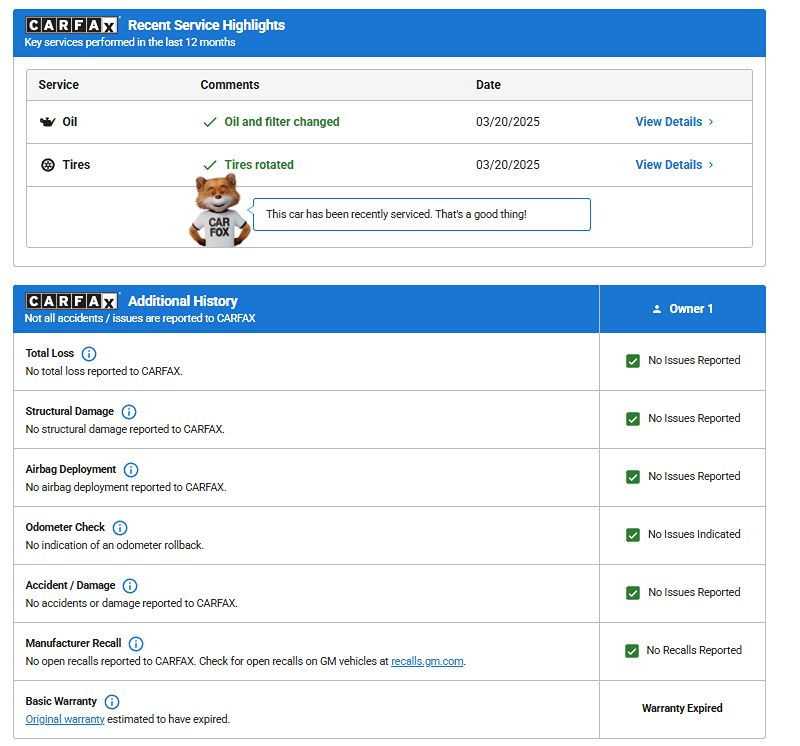The image size is (800, 746).
Task: Click the recently serviced speech bubble
Action: [x=421, y=214]
